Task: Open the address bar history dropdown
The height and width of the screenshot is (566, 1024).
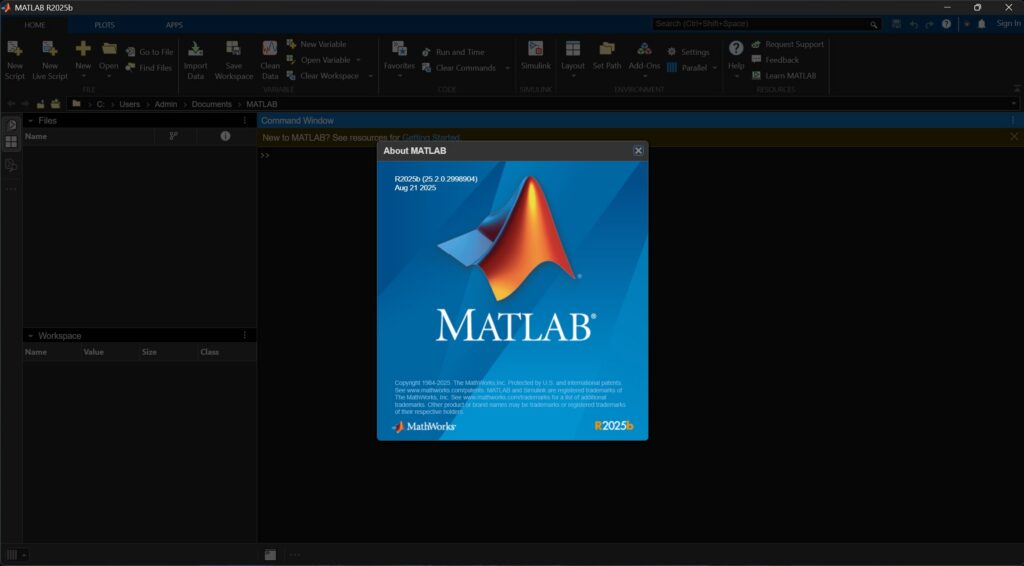Action: 1014,104
